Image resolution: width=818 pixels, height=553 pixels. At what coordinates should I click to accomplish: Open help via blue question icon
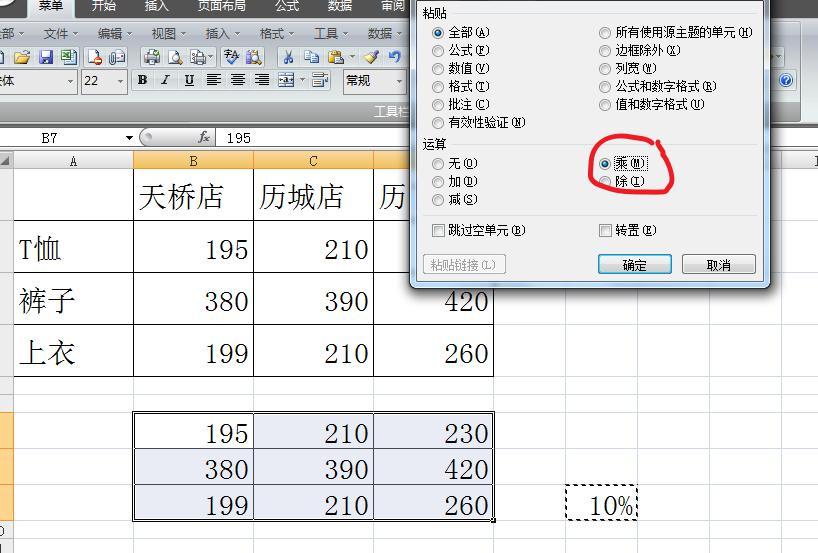786,80
